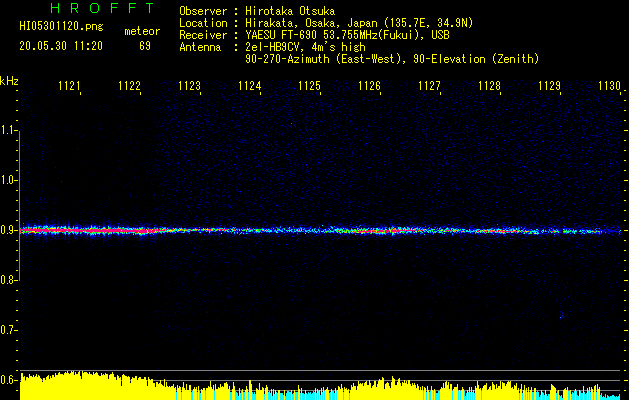Click the 1121 time axis label
The image size is (629, 400).
point(69,86)
